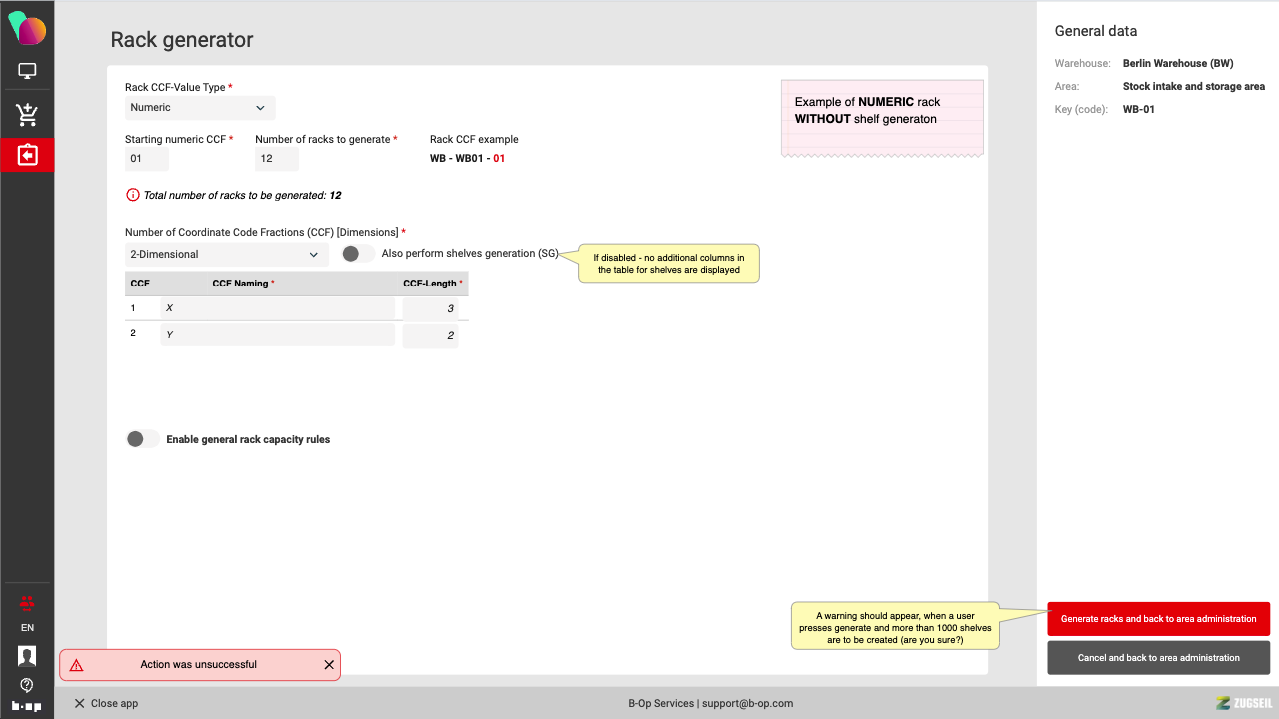Switch language via EN menu item
The image size is (1279, 719).
27,628
